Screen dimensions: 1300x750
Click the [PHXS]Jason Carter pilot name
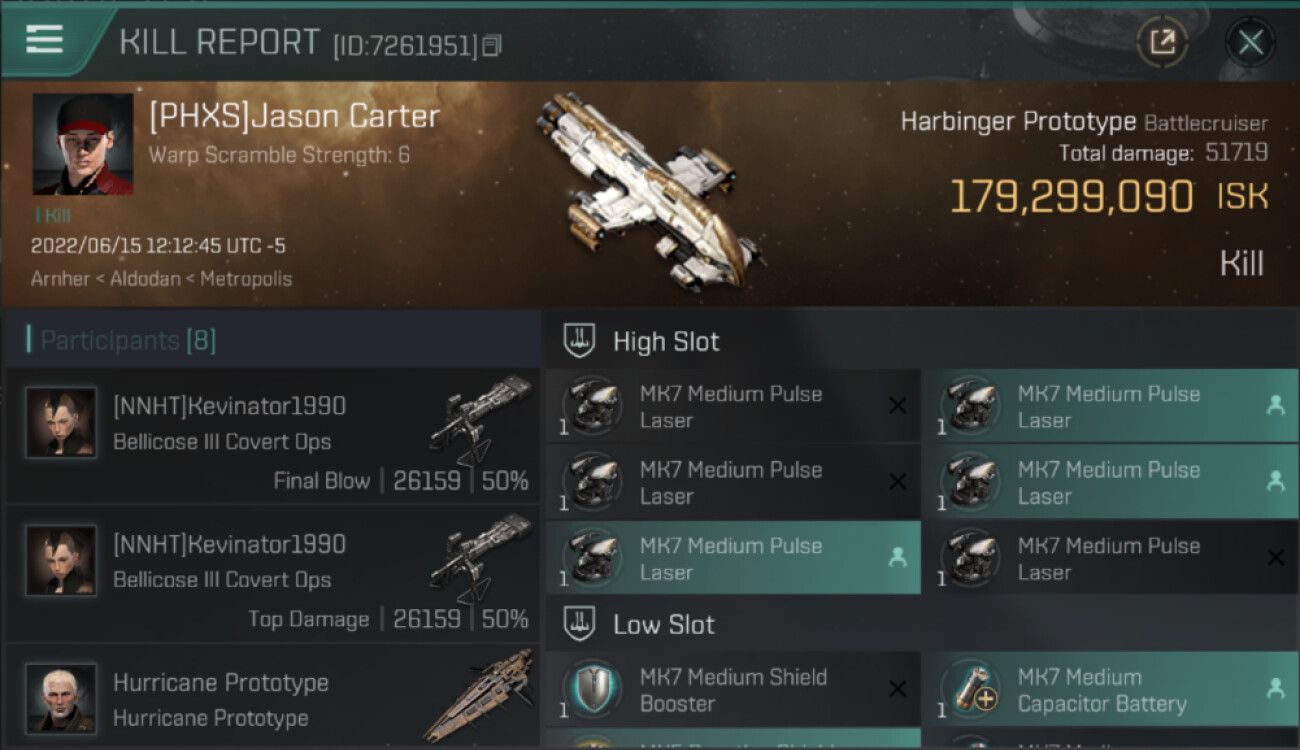[294, 116]
